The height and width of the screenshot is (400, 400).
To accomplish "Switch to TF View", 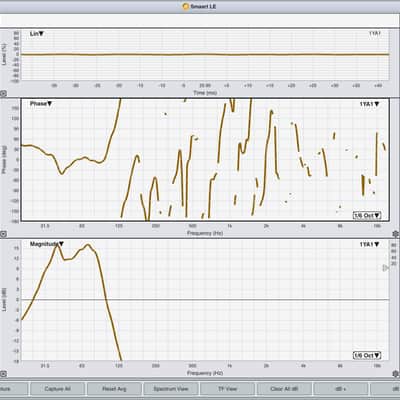I will [227, 389].
